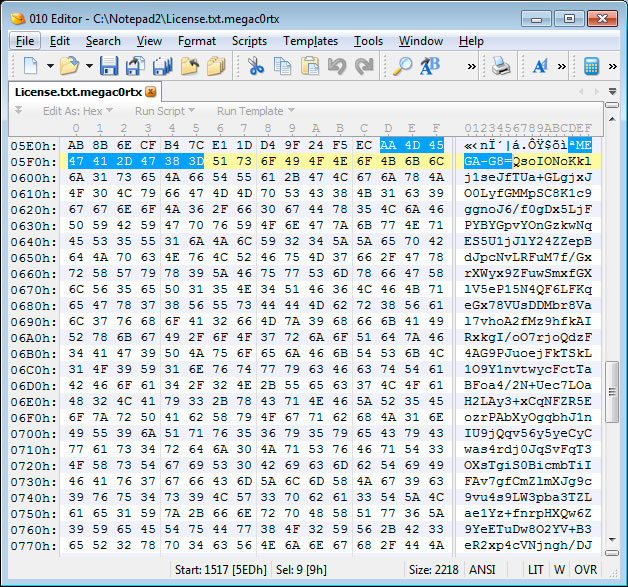Open the tab list dropdown arrow at right
The height and width of the screenshot is (587, 628).
(x=612, y=92)
